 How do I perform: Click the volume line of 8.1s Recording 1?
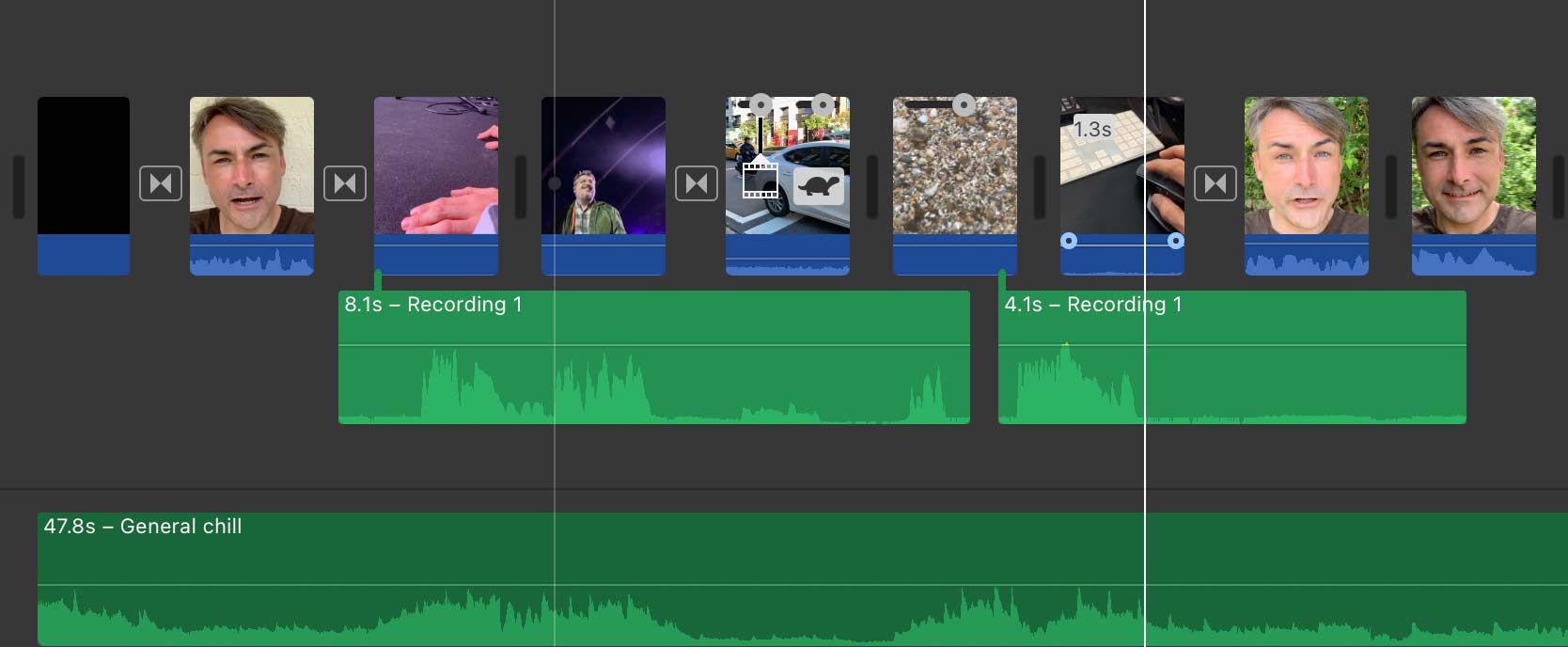coord(654,346)
